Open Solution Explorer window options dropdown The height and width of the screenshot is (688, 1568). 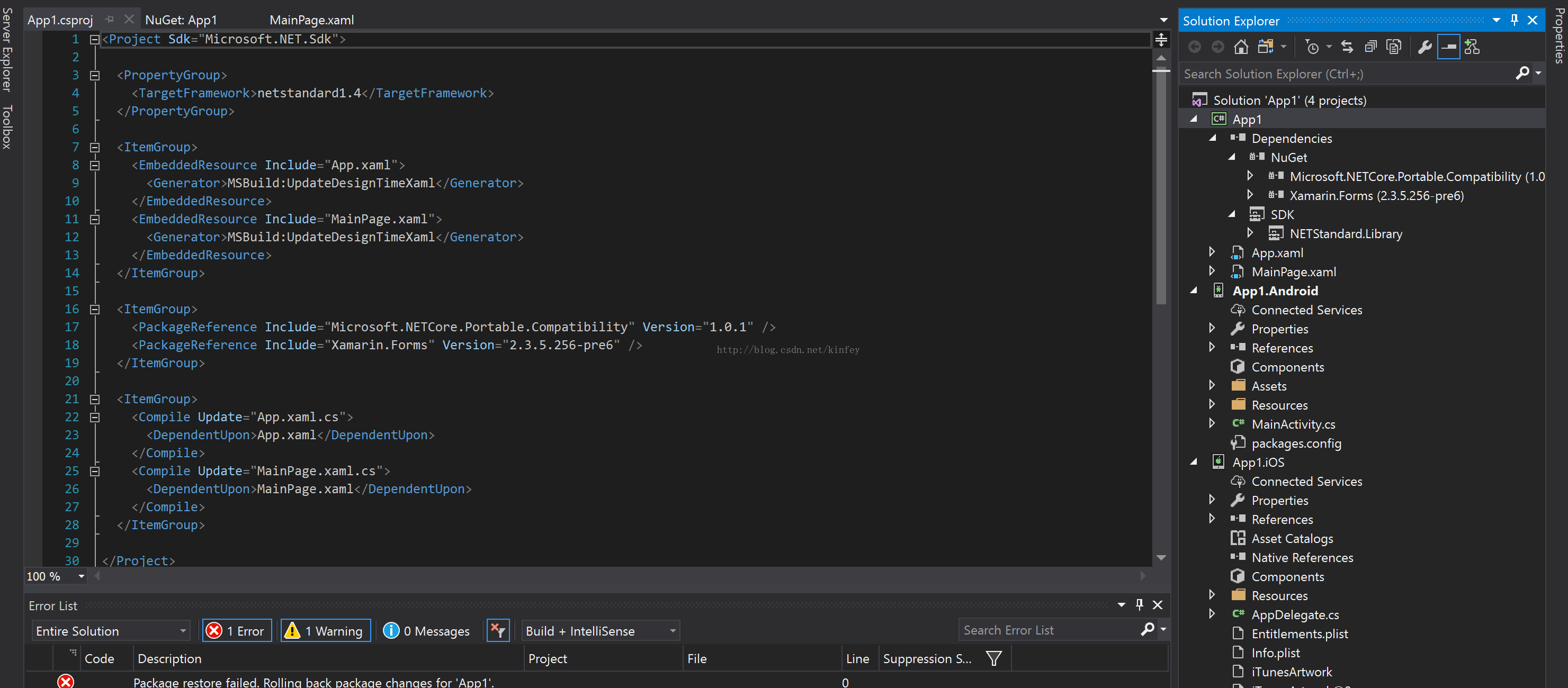pos(1496,20)
